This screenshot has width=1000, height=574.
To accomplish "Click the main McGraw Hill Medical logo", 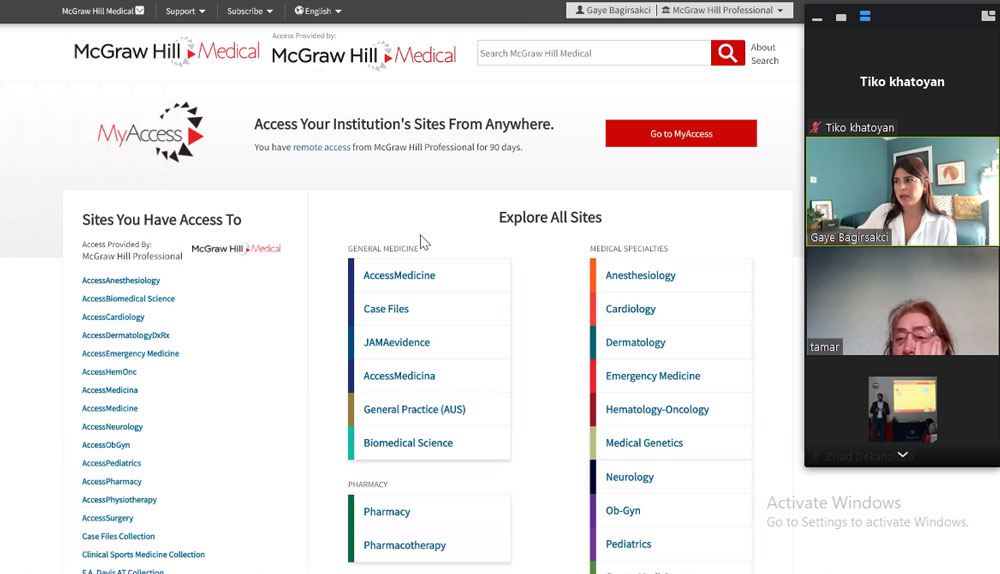I will [x=166, y=52].
